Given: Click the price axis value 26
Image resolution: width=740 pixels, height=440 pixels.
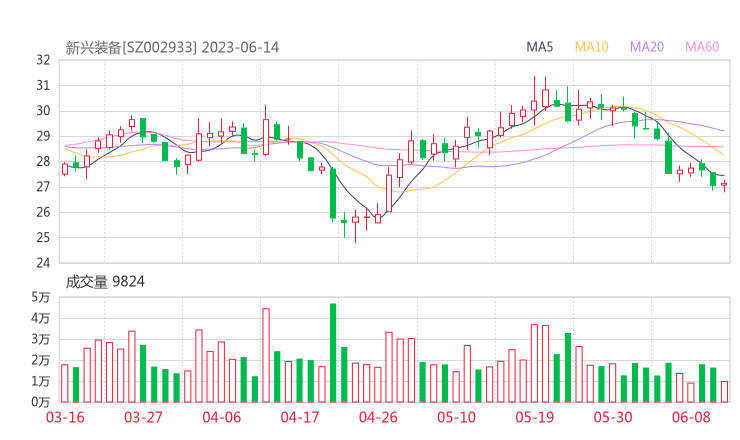Looking at the screenshot, I should pyautogui.click(x=43, y=212).
